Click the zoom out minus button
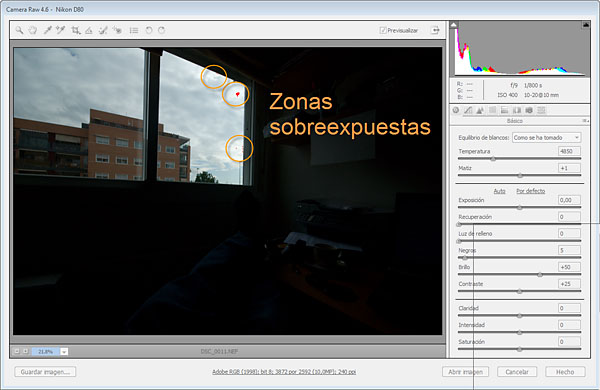The height and width of the screenshot is (390, 600). pos(17,351)
